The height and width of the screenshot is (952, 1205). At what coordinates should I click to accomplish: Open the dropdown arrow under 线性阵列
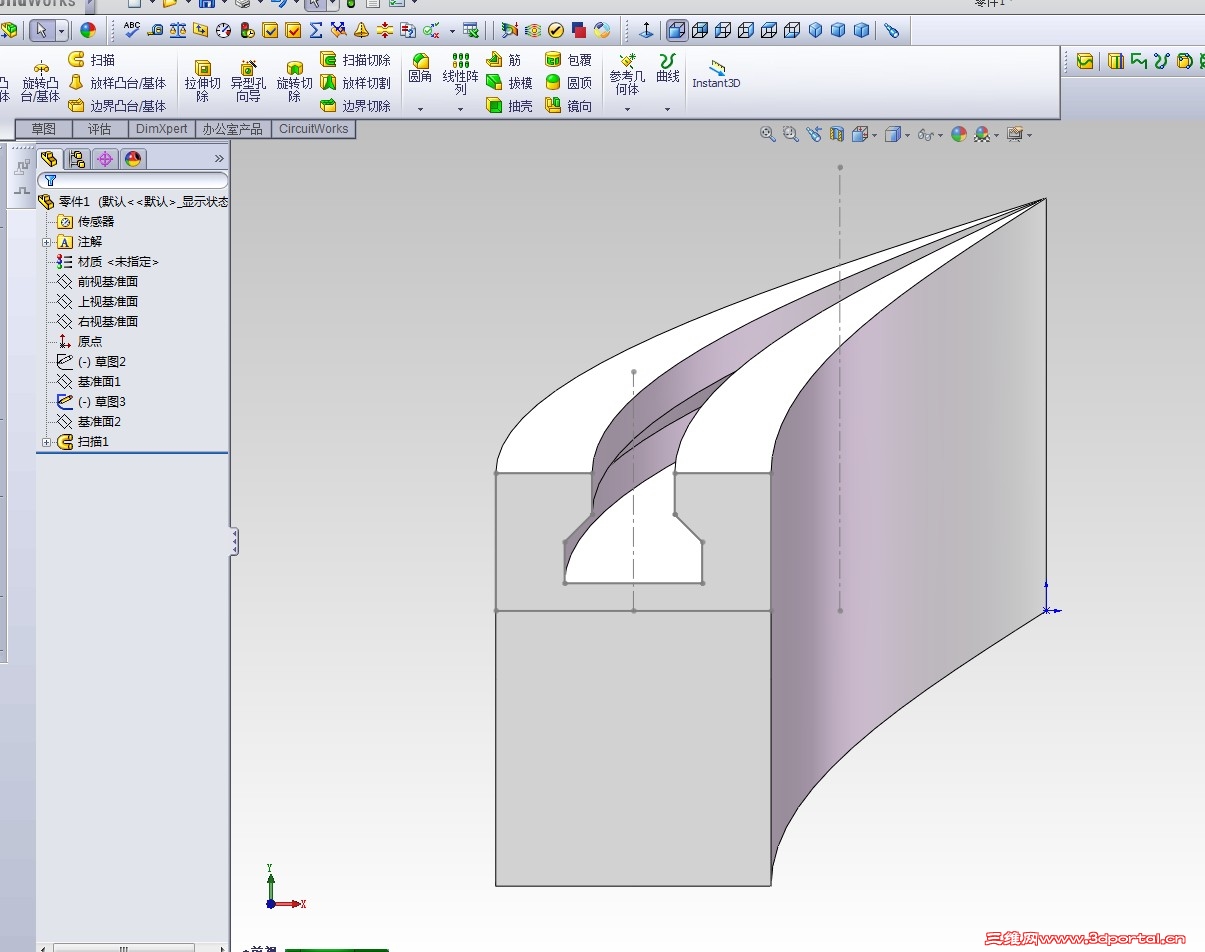(460, 108)
